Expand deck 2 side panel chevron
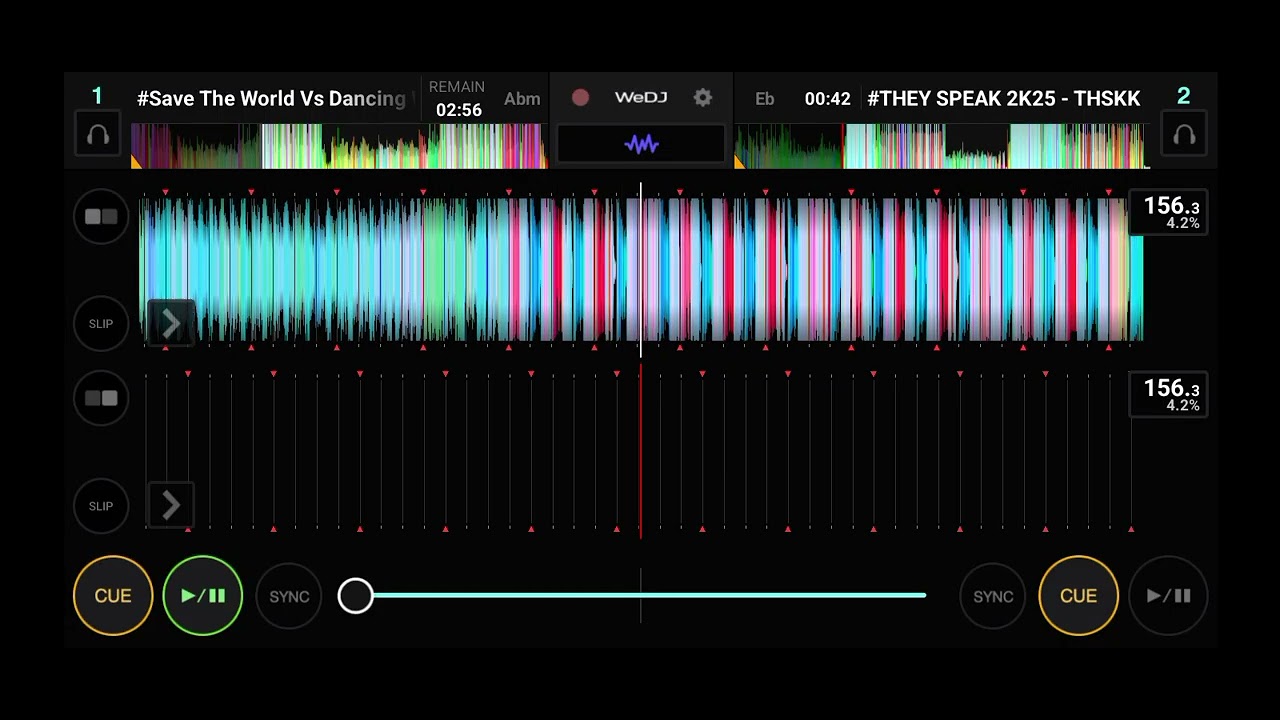Screen dimensions: 1280x720 tap(170, 505)
